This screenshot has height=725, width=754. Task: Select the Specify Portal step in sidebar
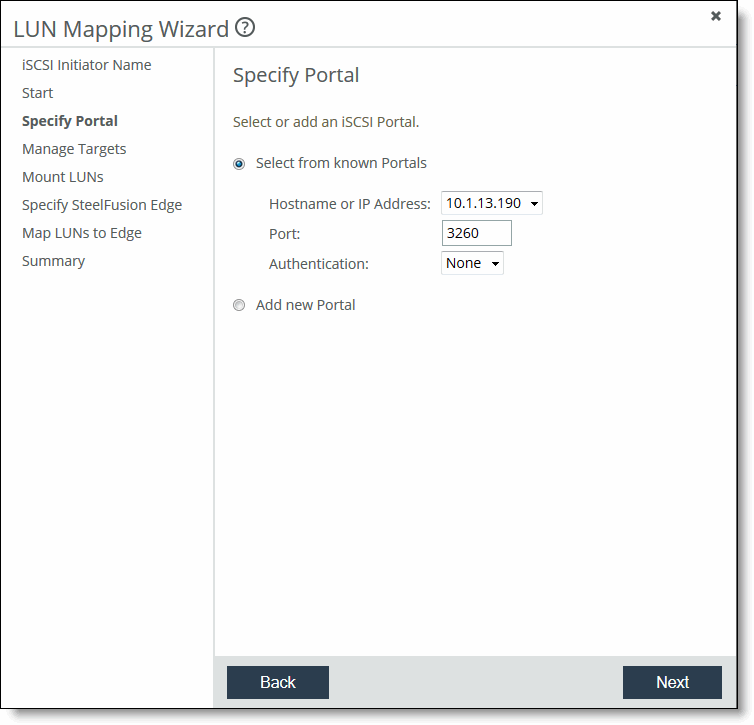tap(70, 121)
